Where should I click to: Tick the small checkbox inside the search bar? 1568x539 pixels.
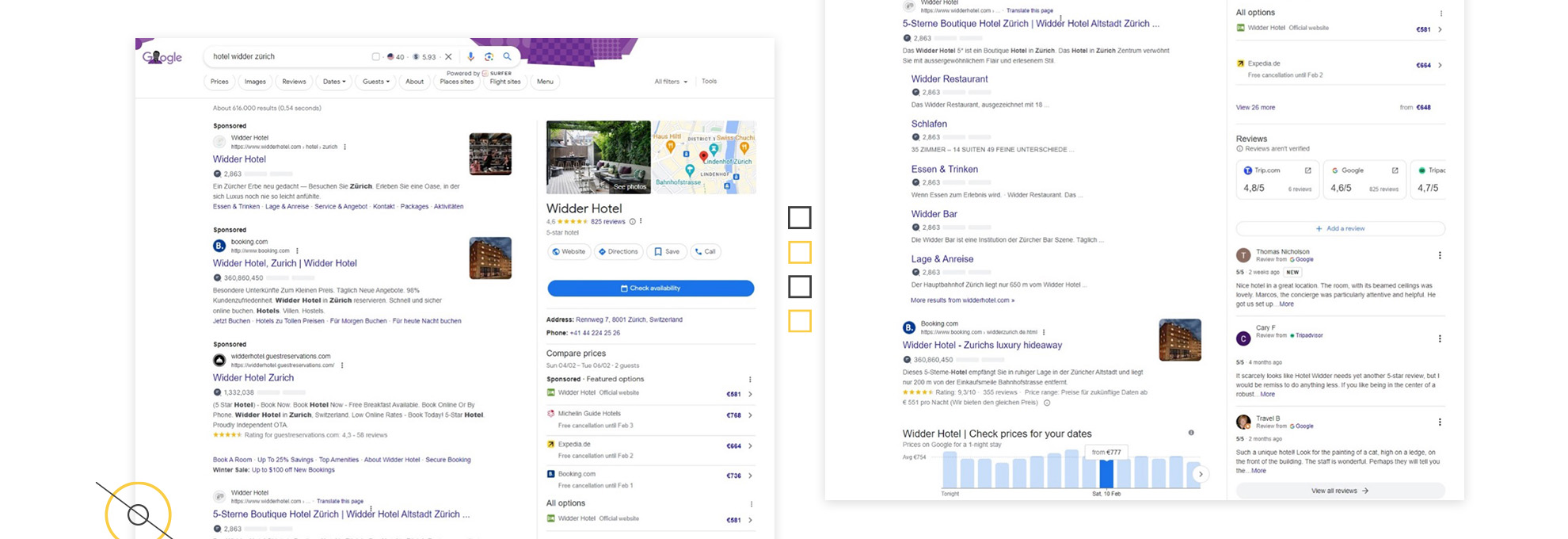point(375,56)
